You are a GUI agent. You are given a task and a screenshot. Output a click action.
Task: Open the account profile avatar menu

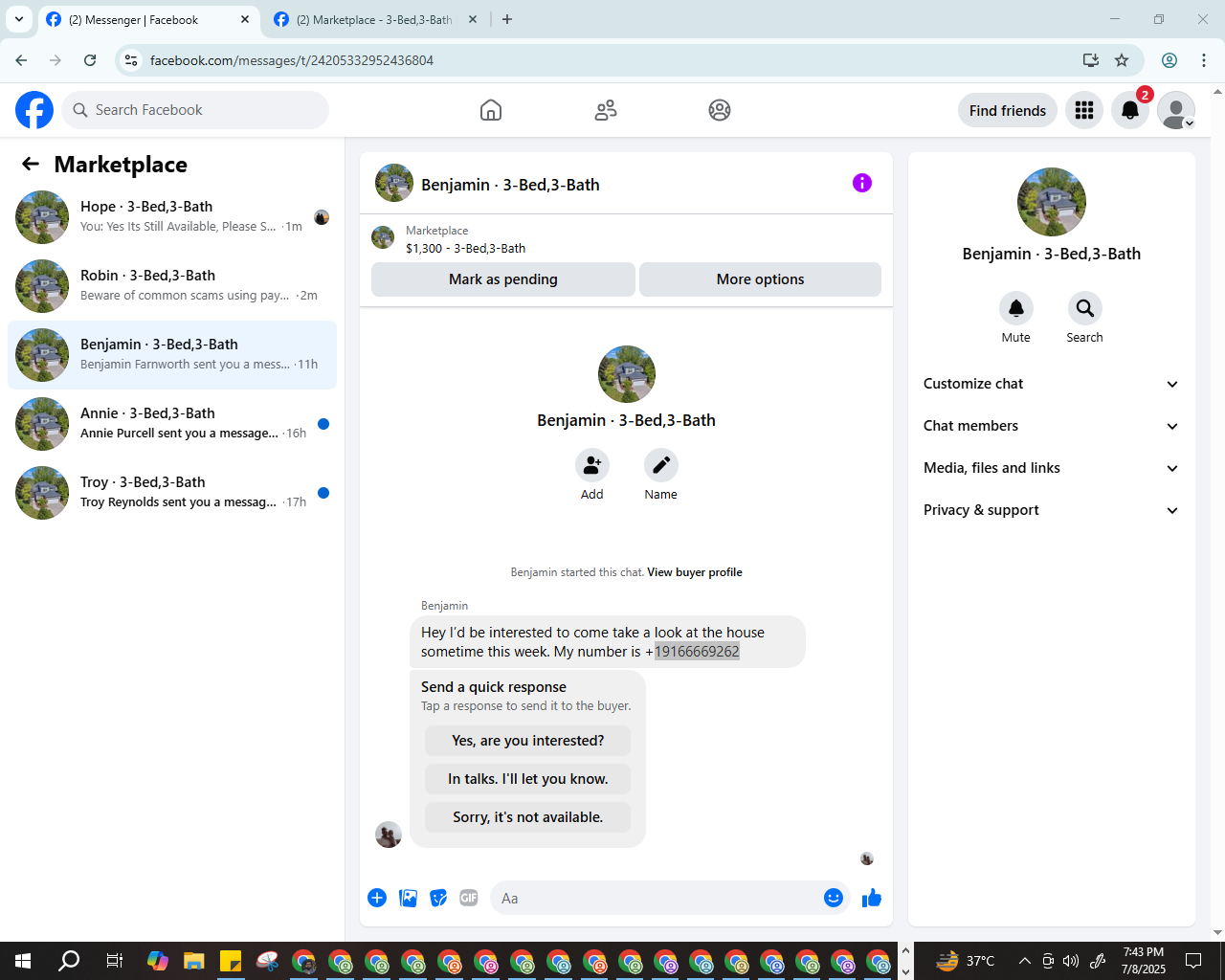[1176, 110]
